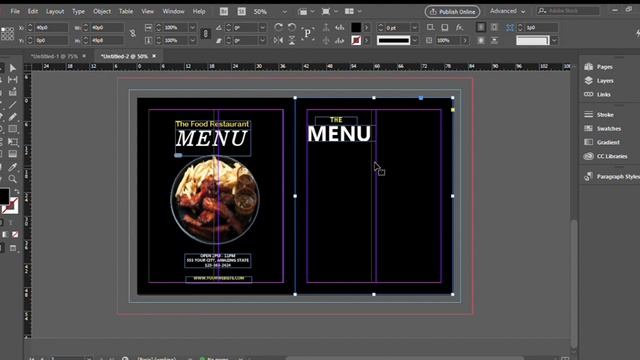Click the black fill swatch in toolbox

pyautogui.click(x=4, y=196)
